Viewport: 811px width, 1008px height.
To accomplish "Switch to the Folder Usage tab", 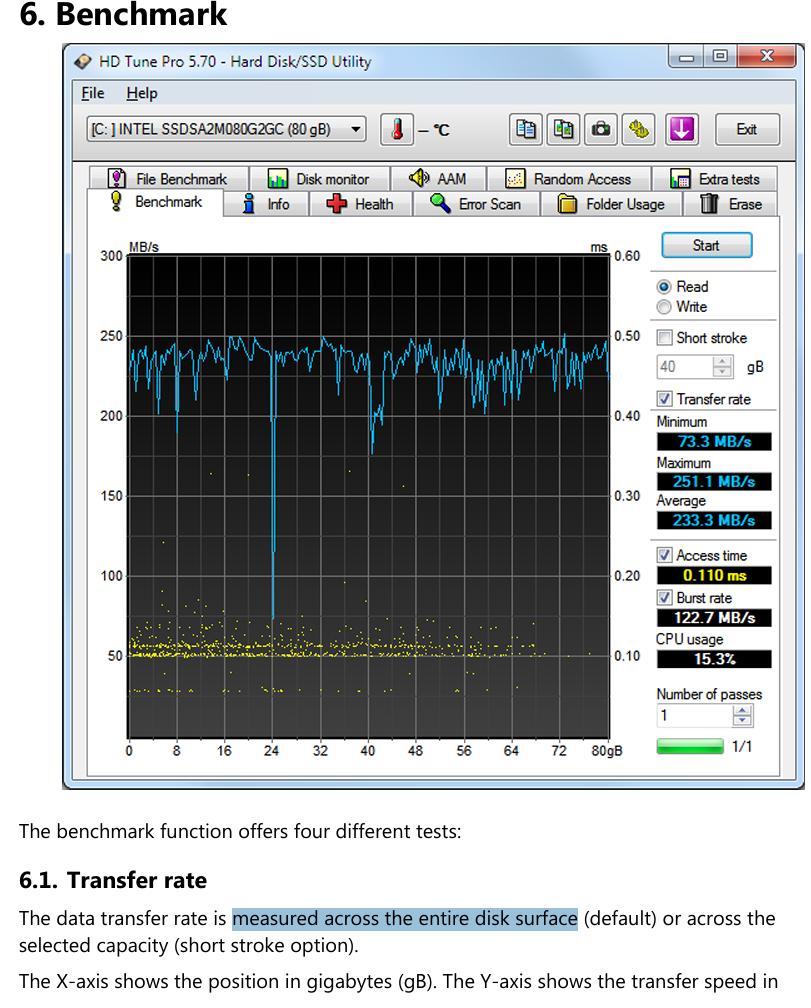I will 611,204.
